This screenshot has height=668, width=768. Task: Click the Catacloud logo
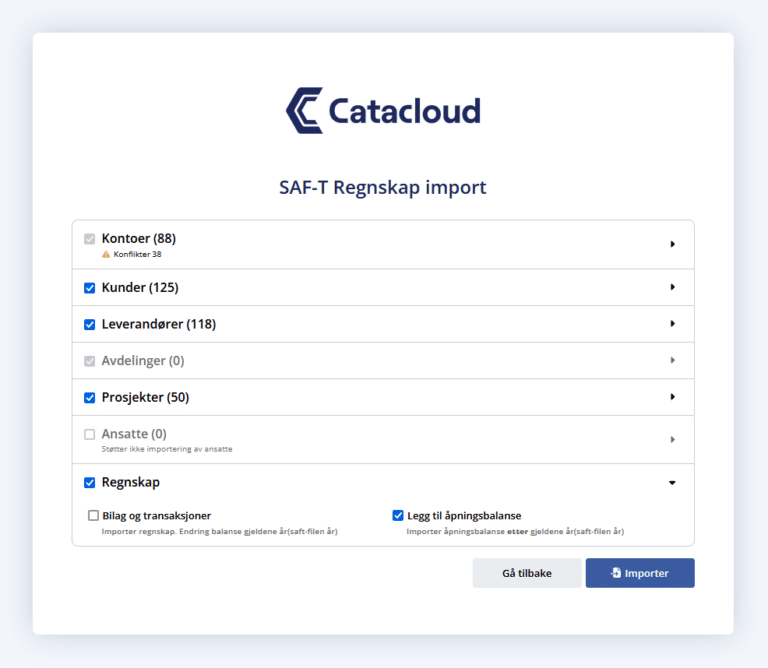(x=383, y=110)
